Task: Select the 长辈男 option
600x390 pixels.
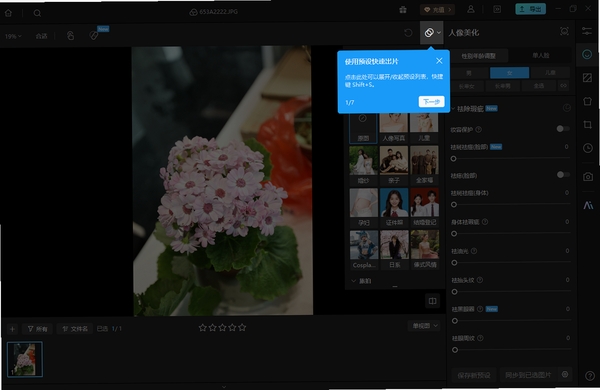Action: tap(502, 86)
